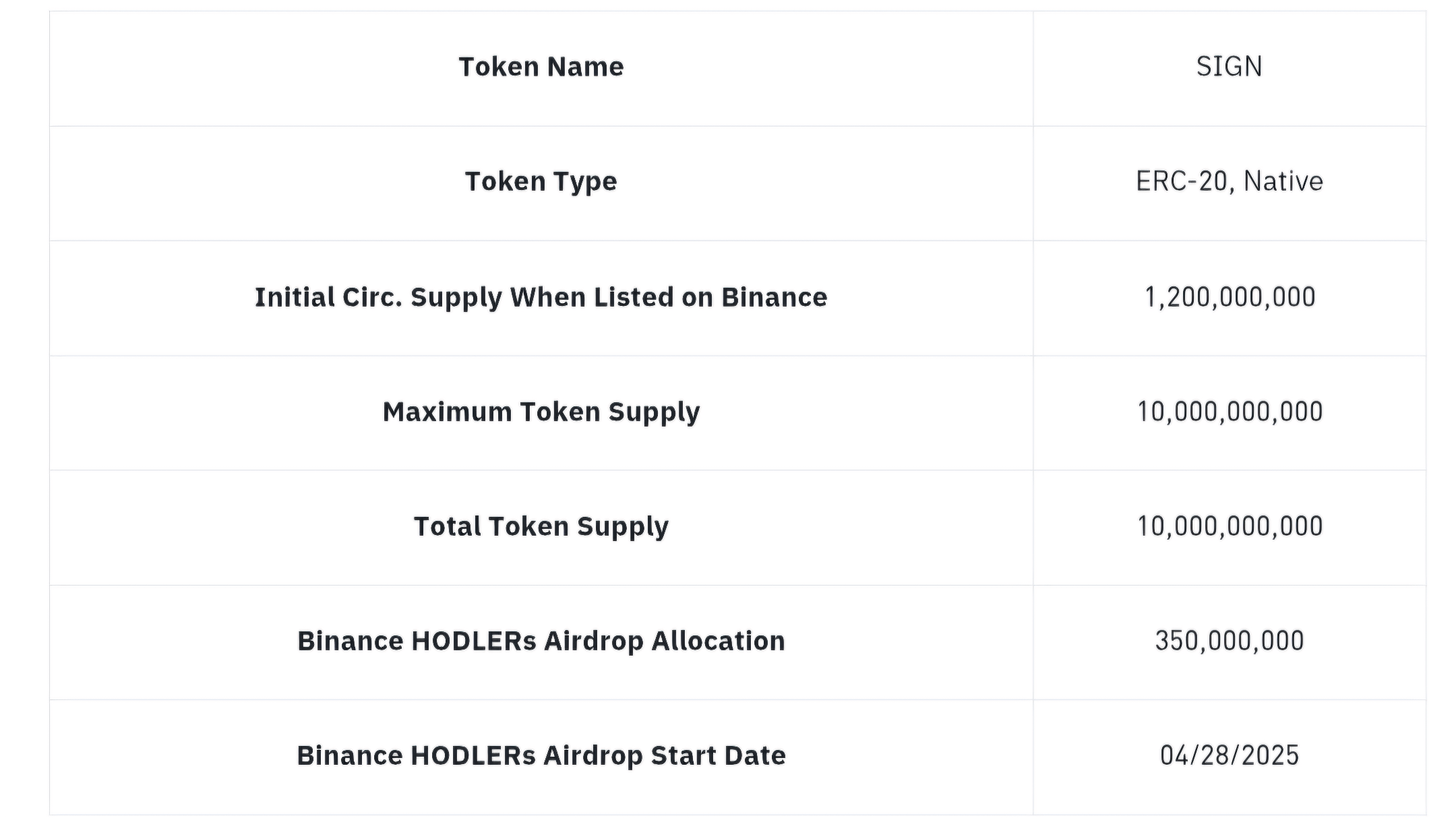Click the 04/28/2025 date value
Viewport: 1456px width, 818px height.
(x=1229, y=755)
